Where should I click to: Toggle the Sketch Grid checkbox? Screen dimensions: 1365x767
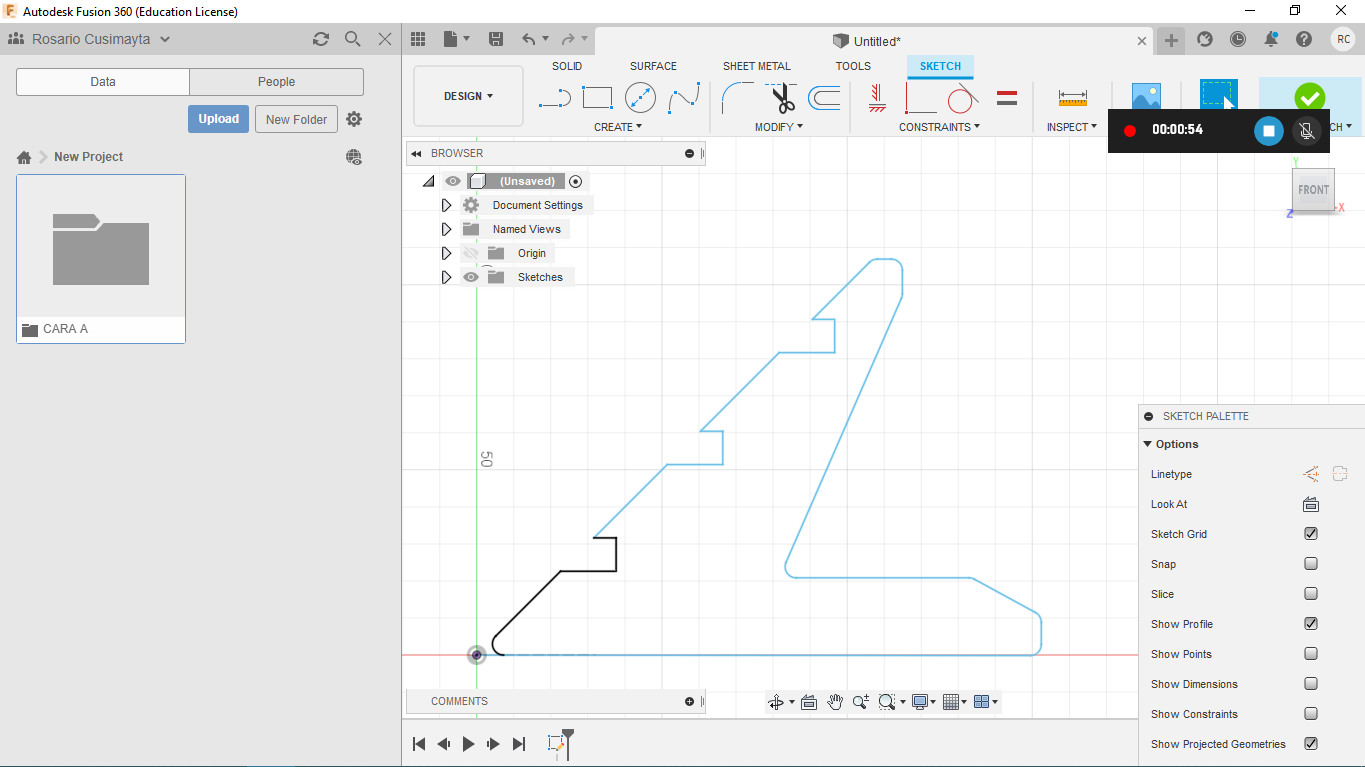pyautogui.click(x=1311, y=534)
